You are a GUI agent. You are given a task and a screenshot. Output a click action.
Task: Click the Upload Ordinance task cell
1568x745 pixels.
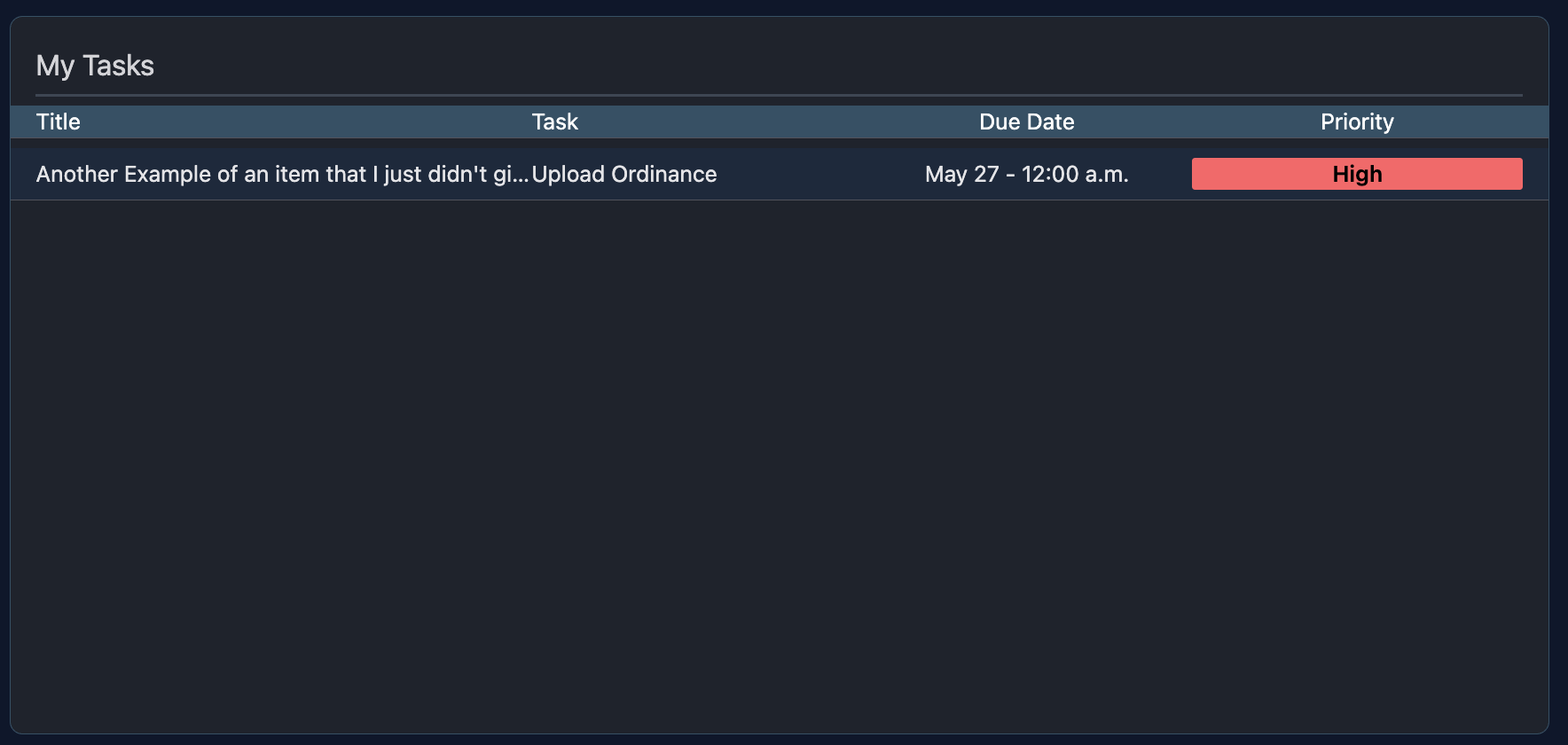pos(624,174)
